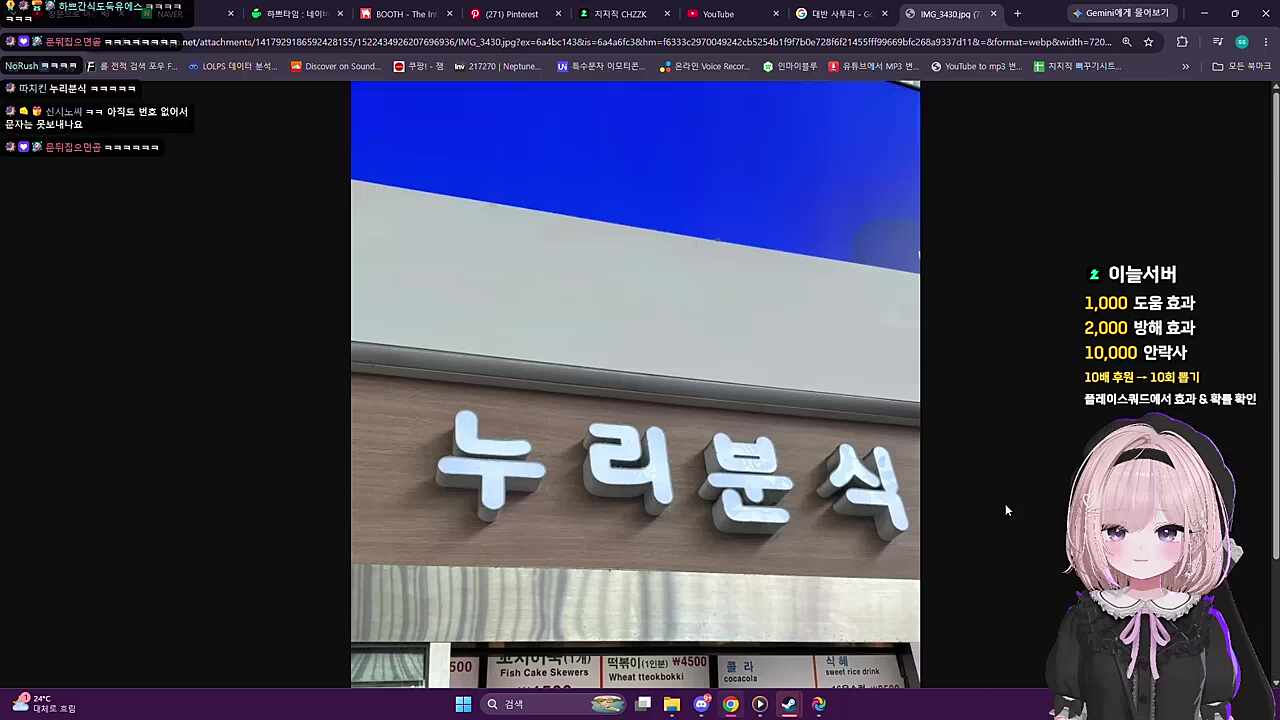Click the address bar URL
Image resolution: width=1280 pixels, height=720 pixels.
(x=646, y=42)
